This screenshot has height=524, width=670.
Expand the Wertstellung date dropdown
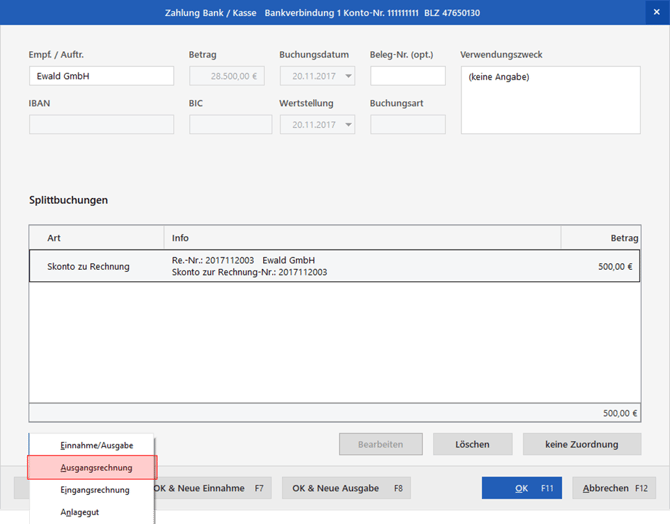pos(347,125)
